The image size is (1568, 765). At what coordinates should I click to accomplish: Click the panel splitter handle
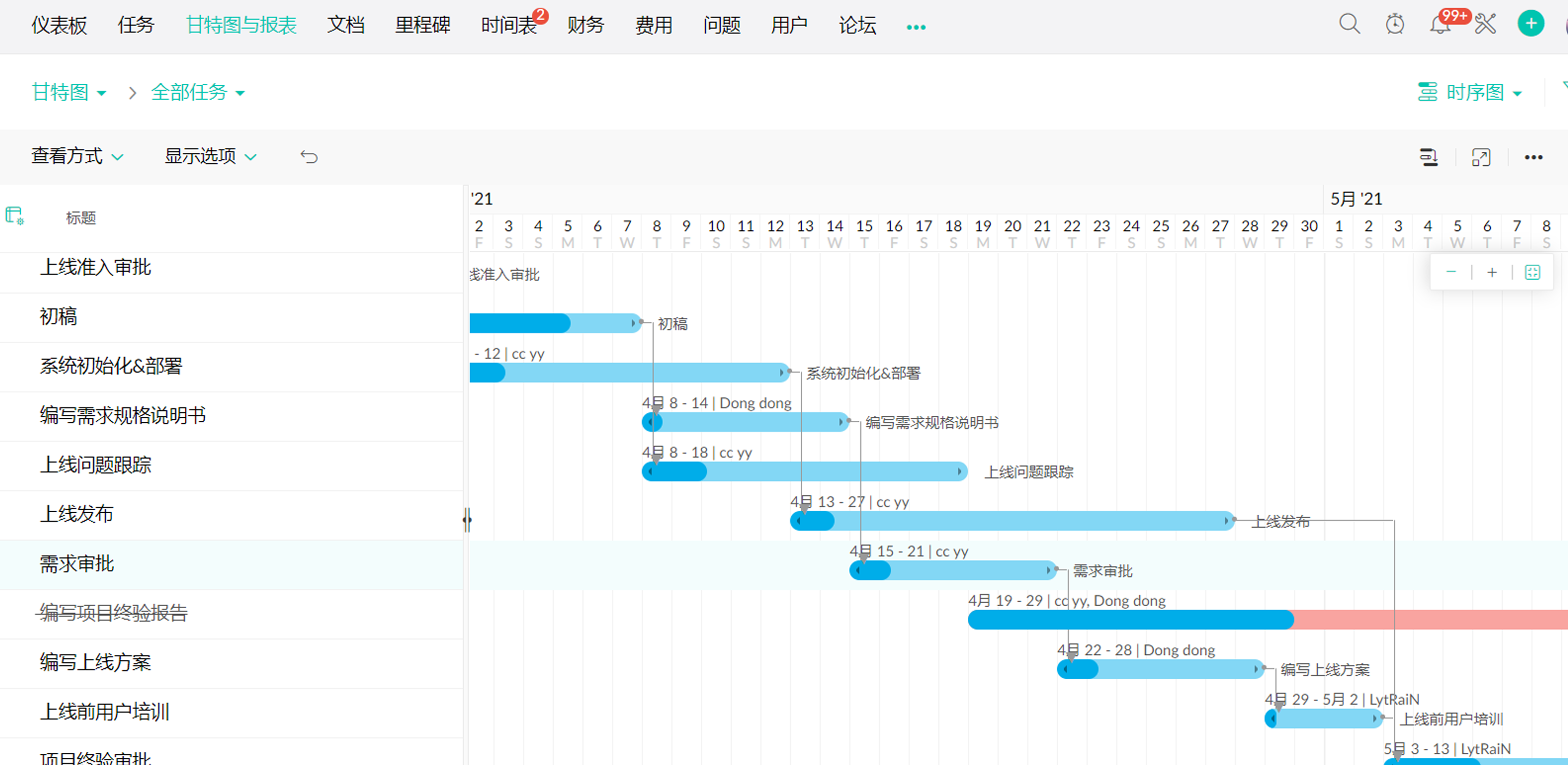[467, 520]
